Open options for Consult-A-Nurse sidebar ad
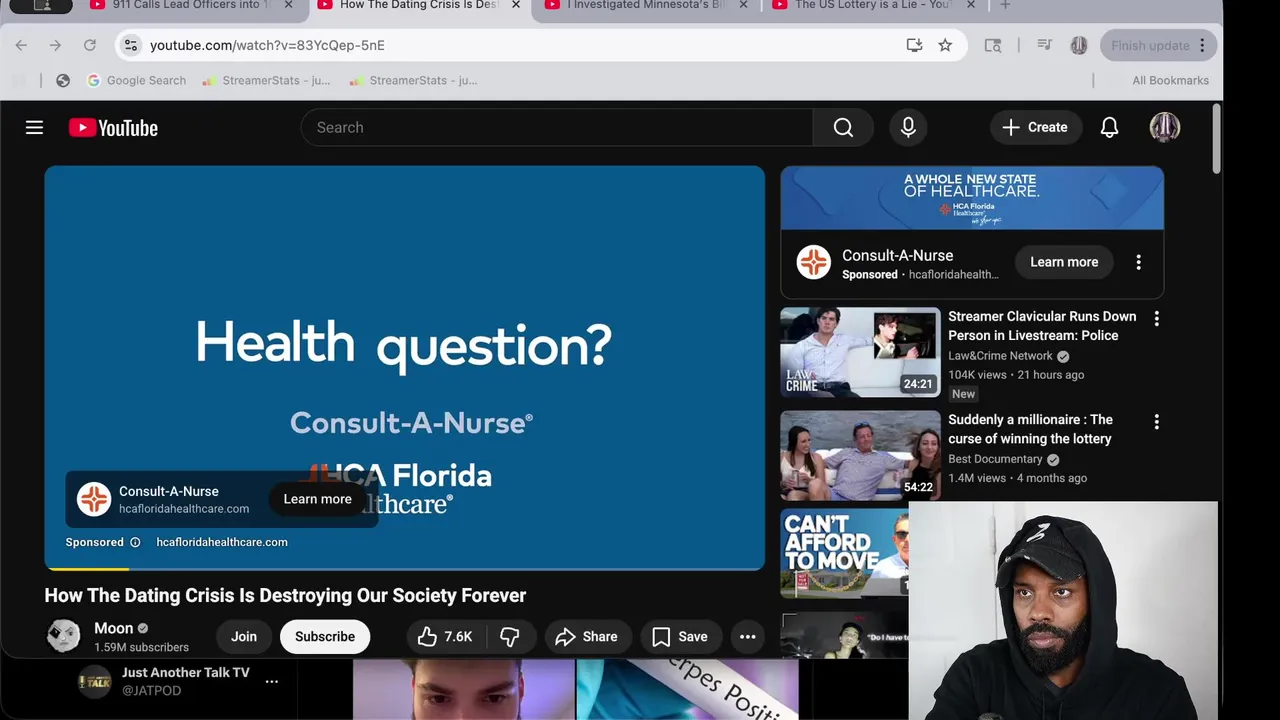1280x720 pixels. (x=1138, y=262)
